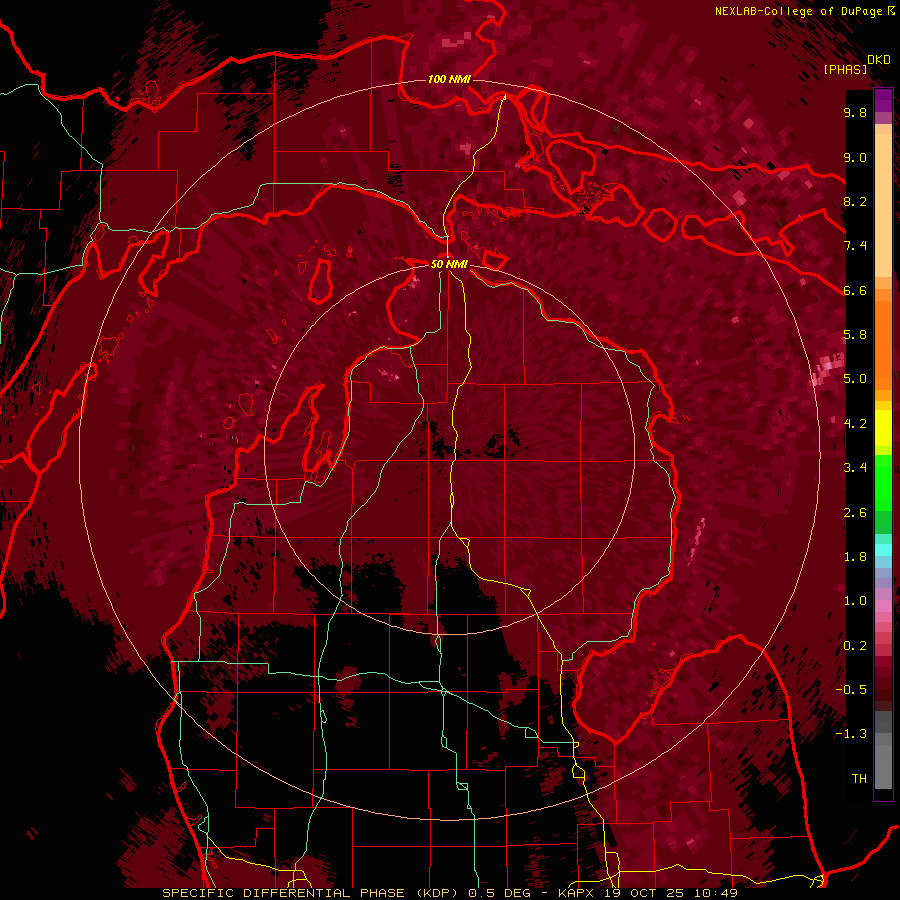
Task: Click the [PHAS] units label above color bar
Action: [845, 69]
